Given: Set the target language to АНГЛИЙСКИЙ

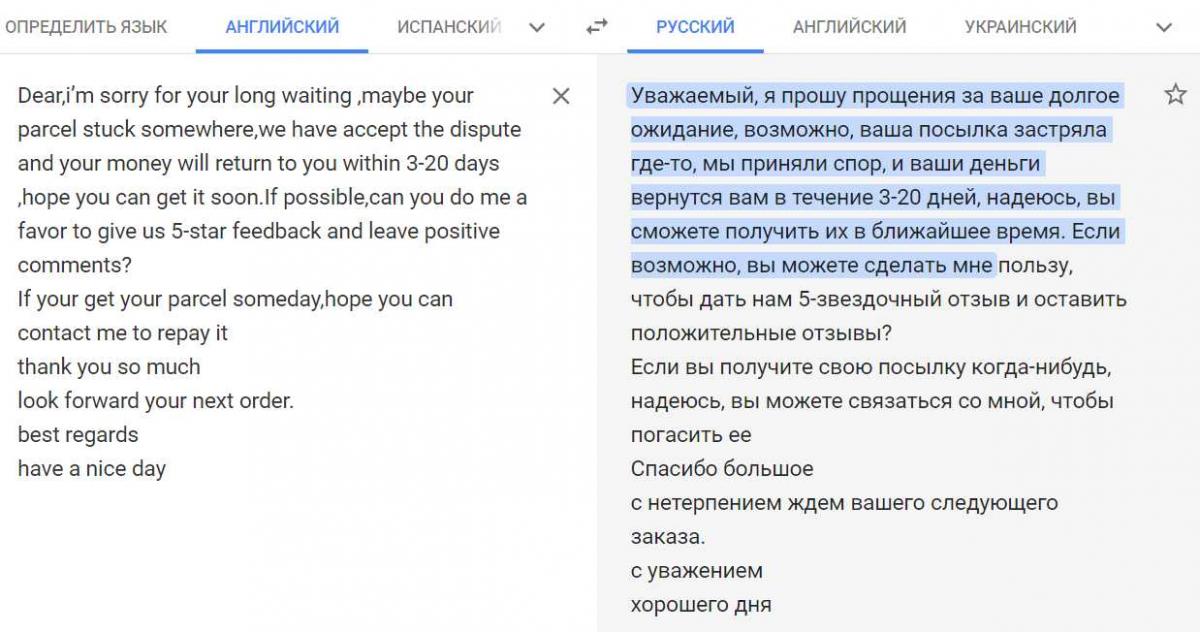Looking at the screenshot, I should (x=849, y=27).
